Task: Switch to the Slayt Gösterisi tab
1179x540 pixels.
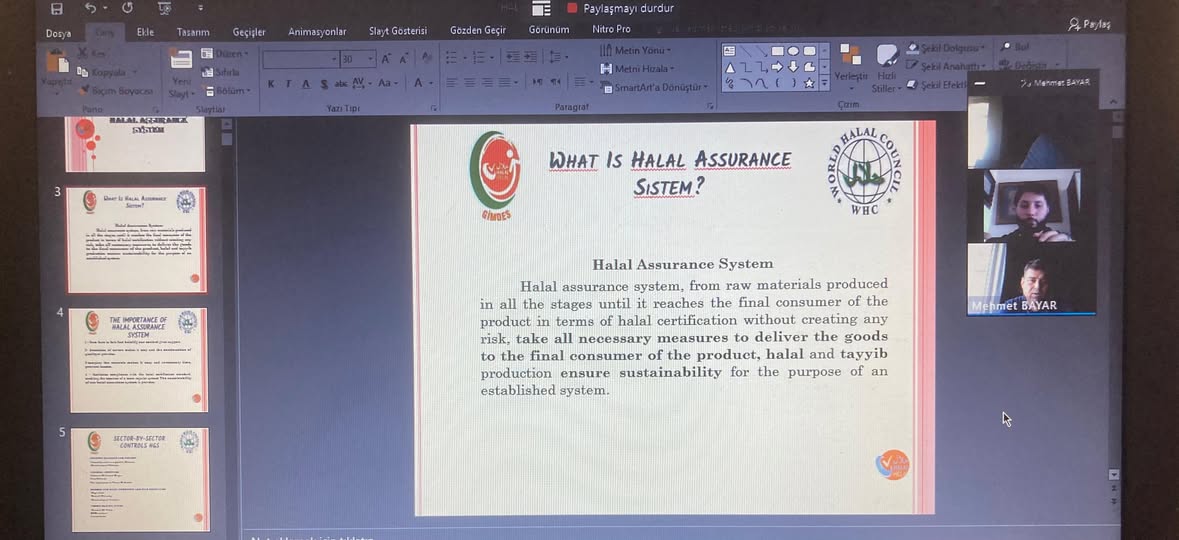Action: click(398, 31)
